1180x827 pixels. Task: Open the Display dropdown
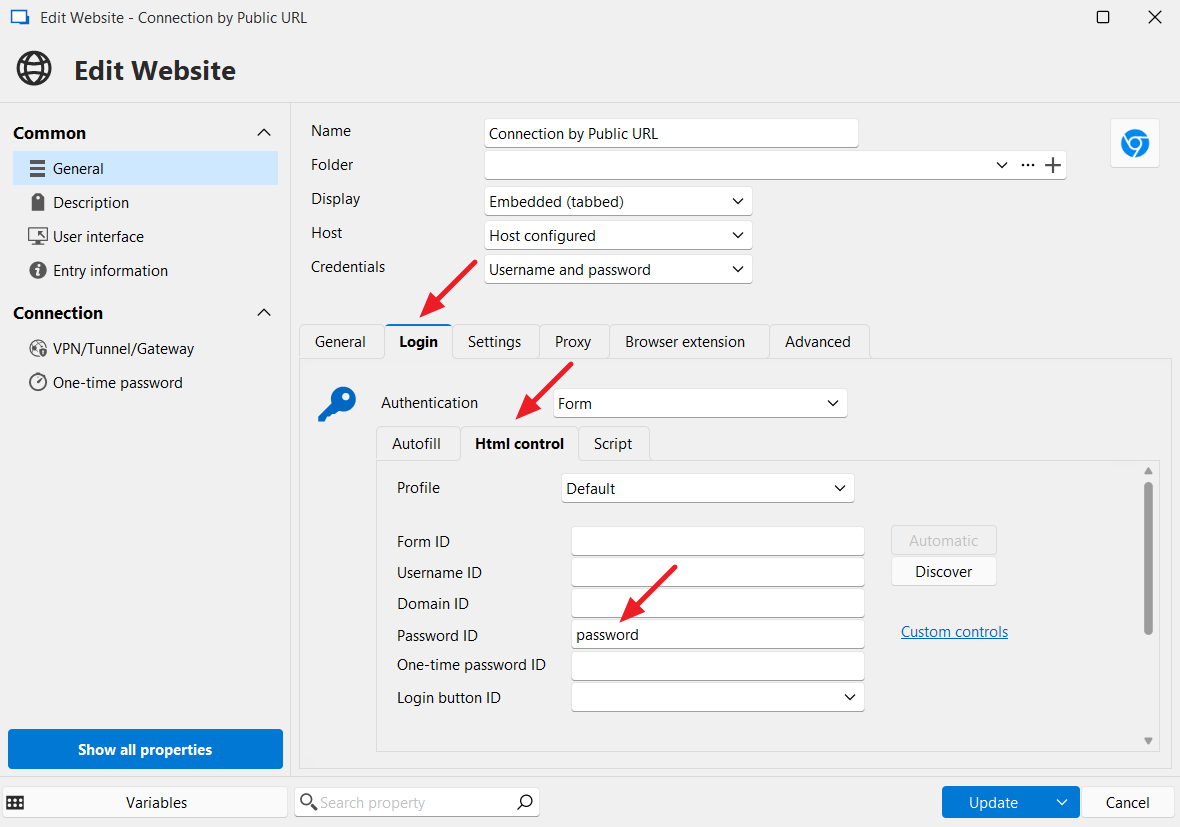618,202
